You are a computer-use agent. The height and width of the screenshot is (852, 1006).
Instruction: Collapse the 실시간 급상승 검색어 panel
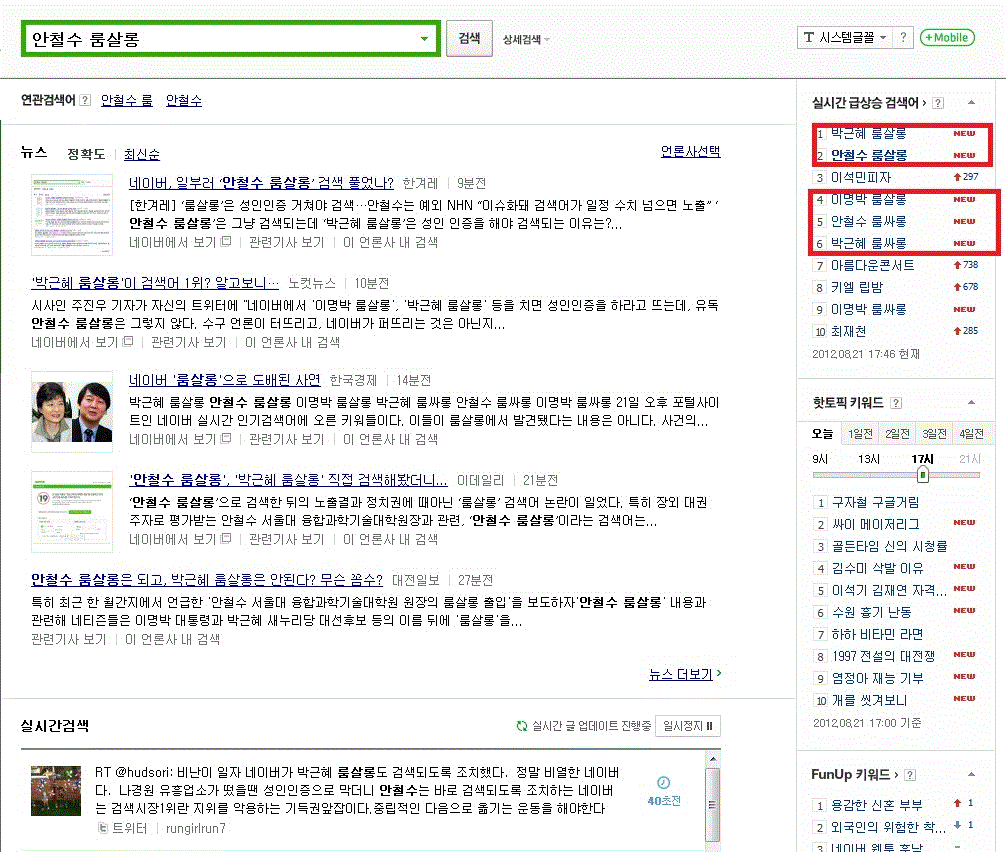(x=970, y=102)
